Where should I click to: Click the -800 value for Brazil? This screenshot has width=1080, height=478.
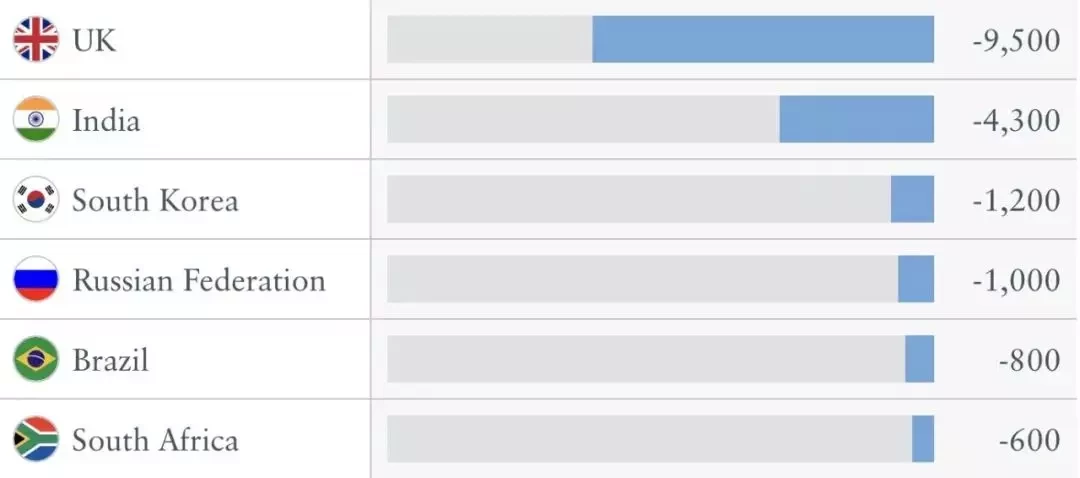[x=1029, y=360]
